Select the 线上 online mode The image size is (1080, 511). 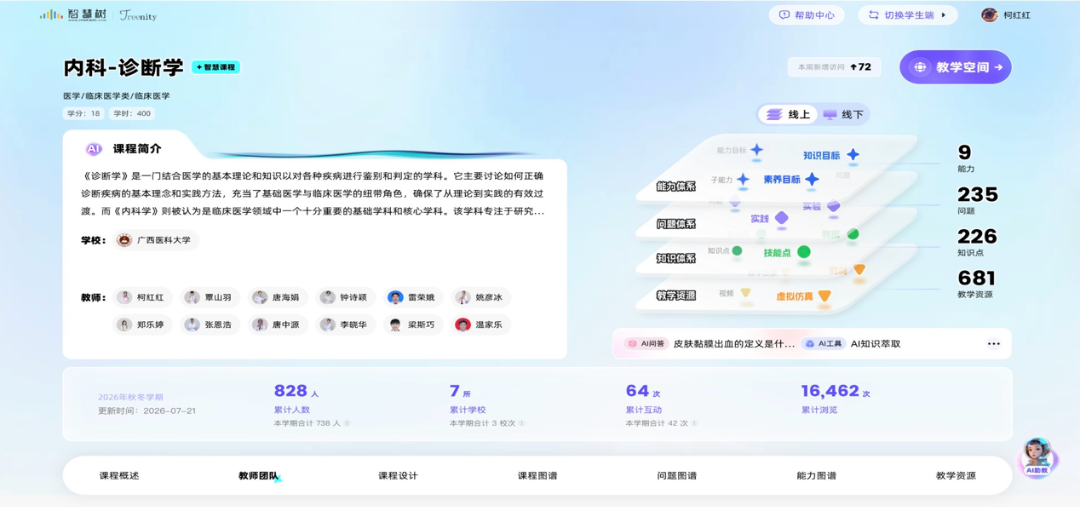coord(788,114)
